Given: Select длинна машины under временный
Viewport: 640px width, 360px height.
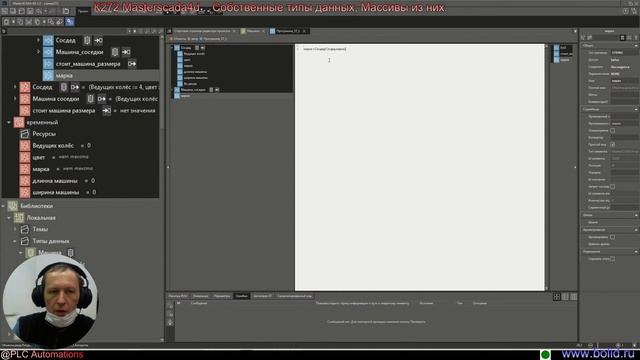Looking at the screenshot, I should (55, 180).
